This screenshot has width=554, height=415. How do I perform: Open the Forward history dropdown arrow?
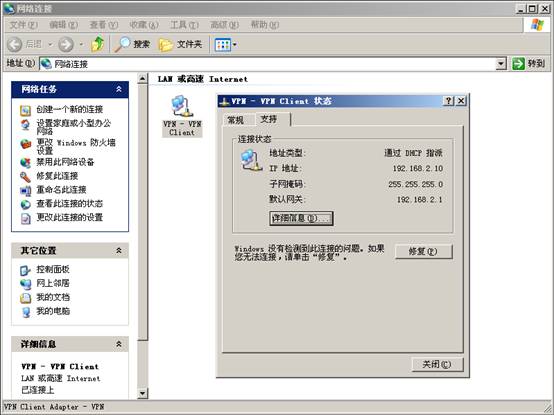click(81, 45)
